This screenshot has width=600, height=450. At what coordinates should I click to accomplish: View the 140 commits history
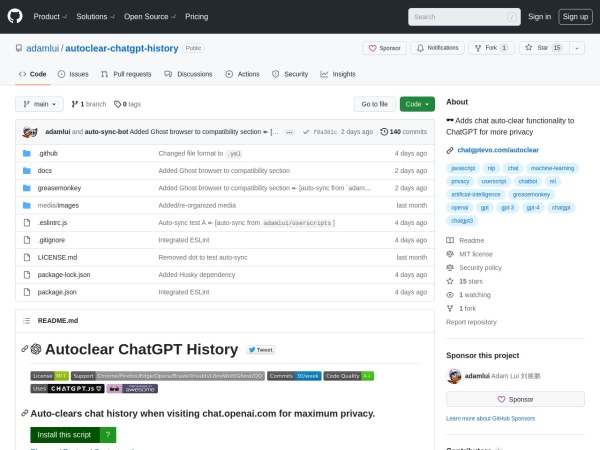tap(403, 132)
